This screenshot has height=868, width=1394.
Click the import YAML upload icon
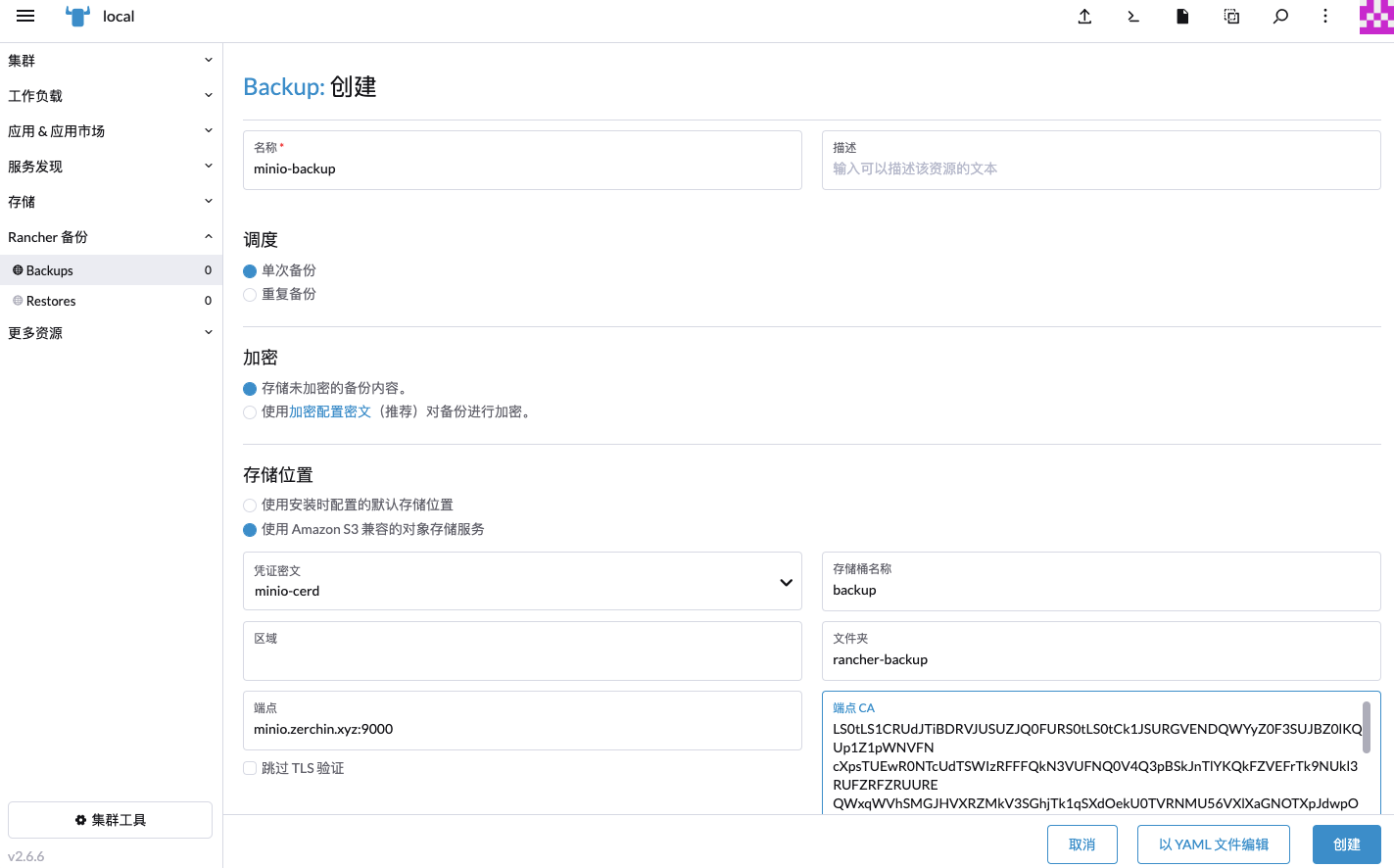1084,16
